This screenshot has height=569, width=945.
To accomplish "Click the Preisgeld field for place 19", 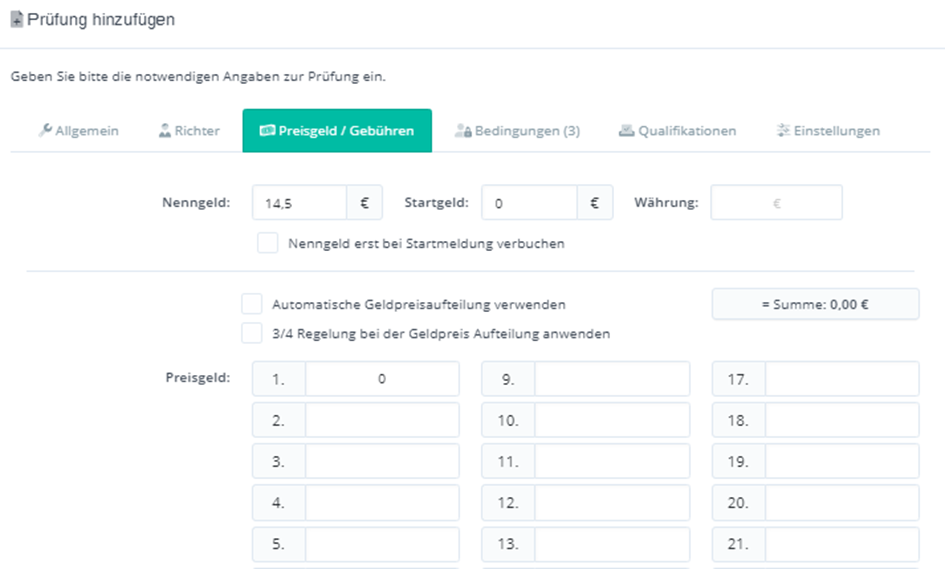I will [842, 461].
